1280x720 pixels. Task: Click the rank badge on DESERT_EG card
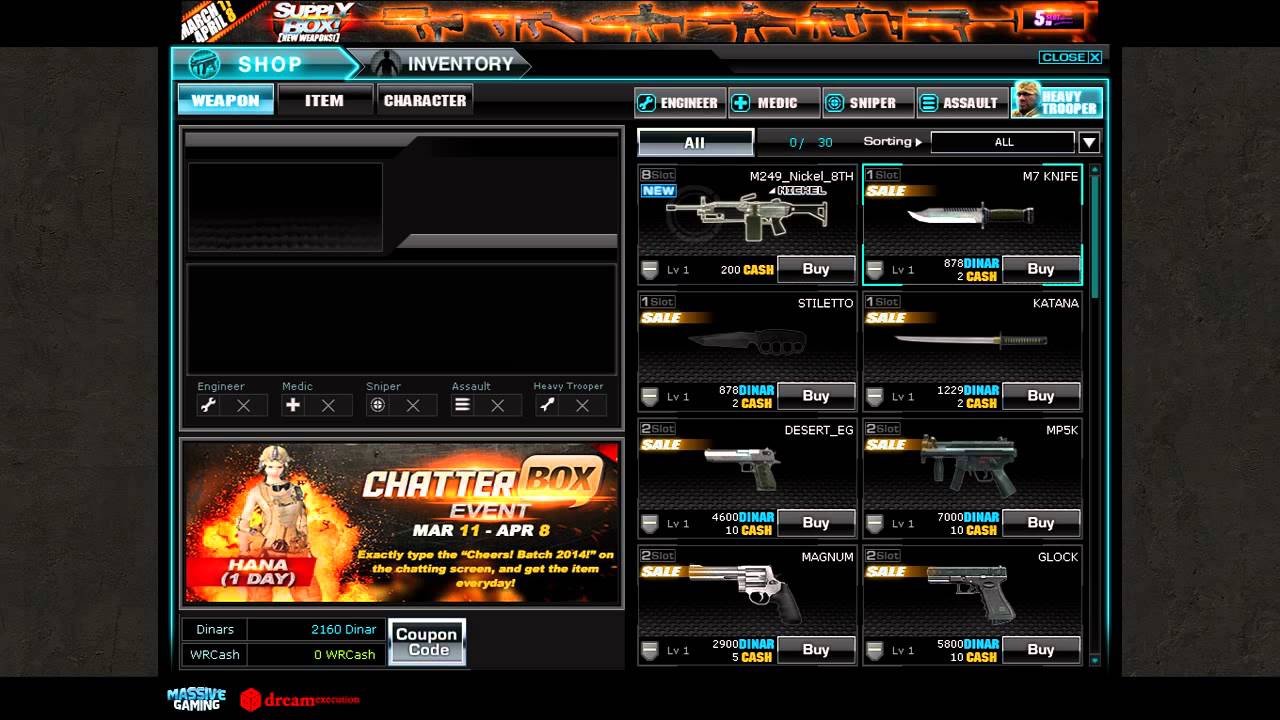click(x=650, y=524)
